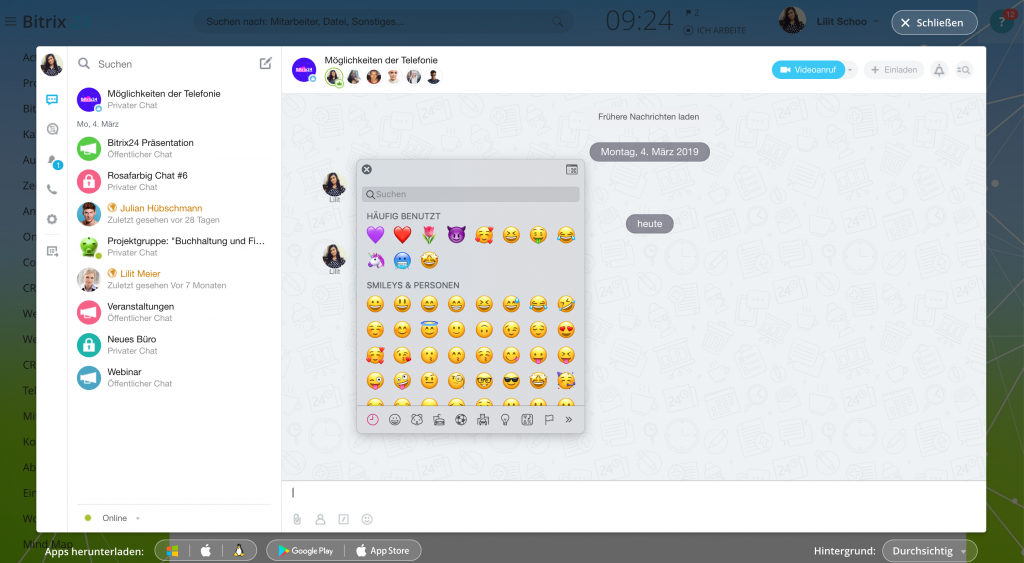Open the Bitrix24 Präsentation chat
Image resolution: width=1024 pixels, height=563 pixels.
150,142
